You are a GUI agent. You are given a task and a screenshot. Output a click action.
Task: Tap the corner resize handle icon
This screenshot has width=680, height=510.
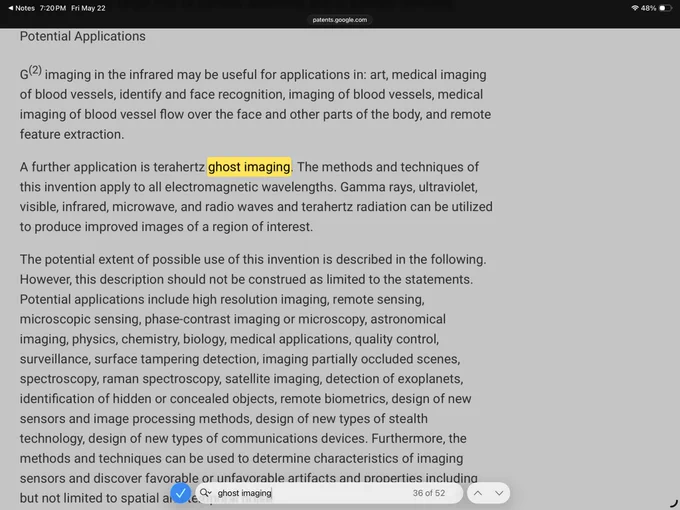click(x=673, y=503)
